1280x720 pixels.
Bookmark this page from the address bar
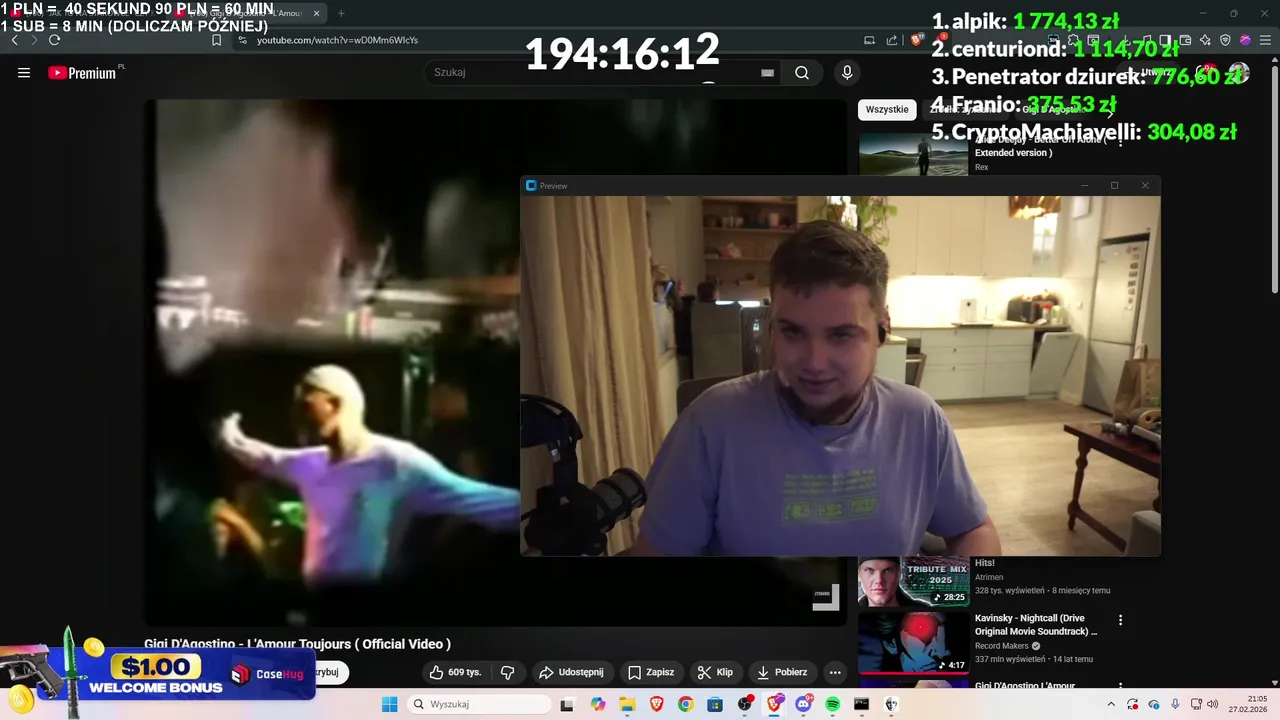coord(216,40)
